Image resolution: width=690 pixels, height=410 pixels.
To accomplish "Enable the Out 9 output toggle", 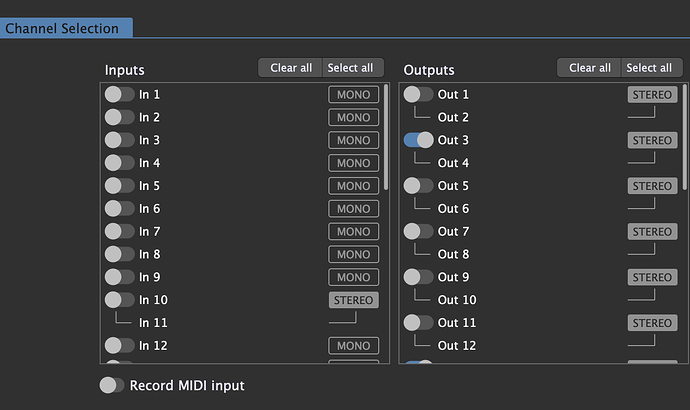I will coord(418,277).
